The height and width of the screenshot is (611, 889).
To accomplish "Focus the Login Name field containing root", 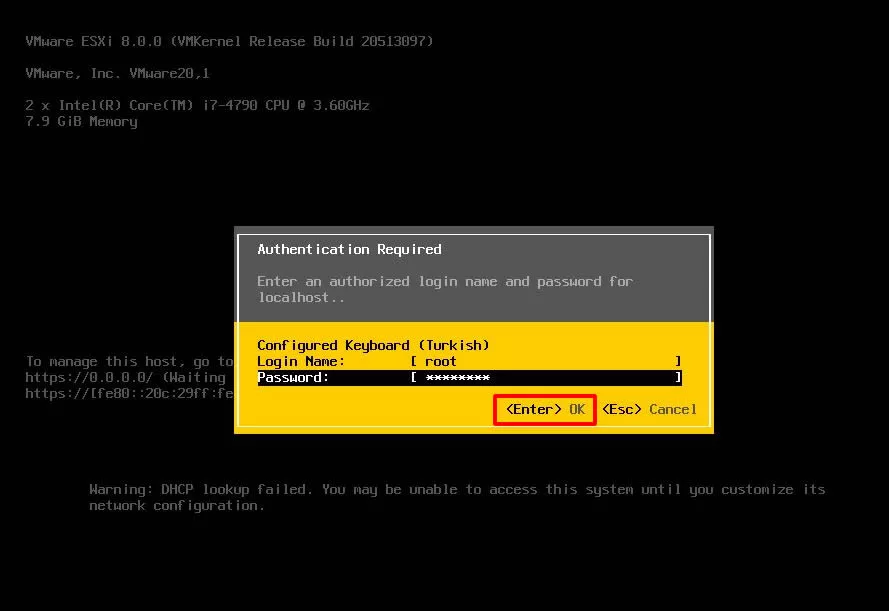I will (x=545, y=361).
